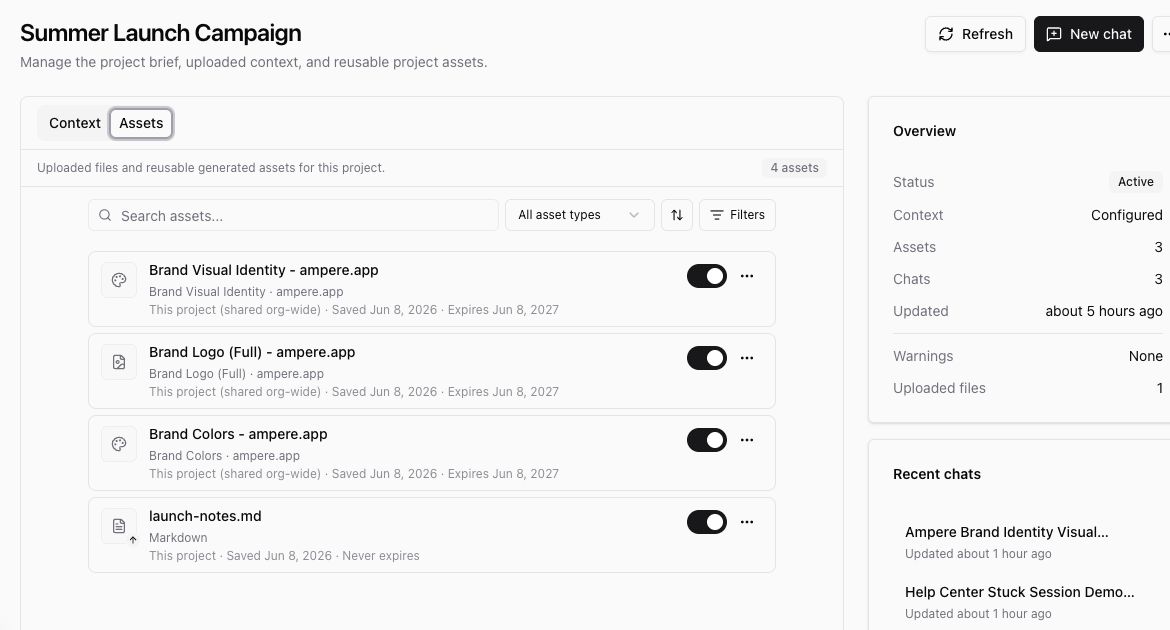Click the document icon for launch-notes.md

coord(119,526)
